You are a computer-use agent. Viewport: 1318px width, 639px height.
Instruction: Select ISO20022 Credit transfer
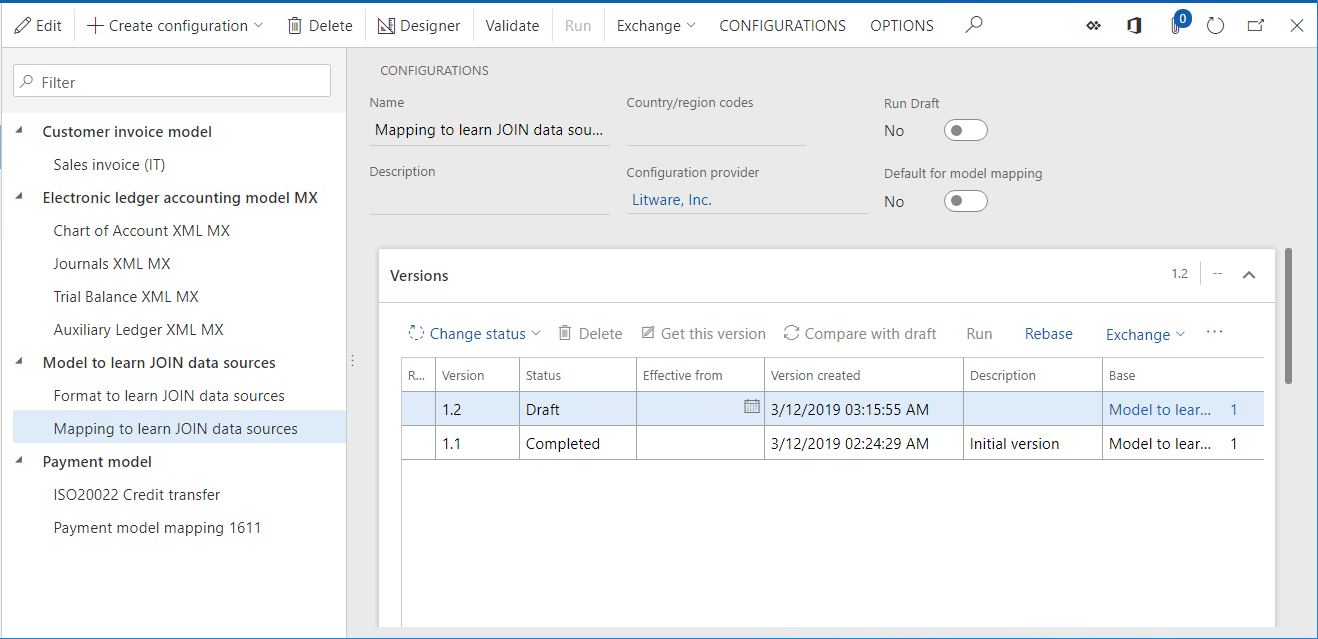[137, 494]
